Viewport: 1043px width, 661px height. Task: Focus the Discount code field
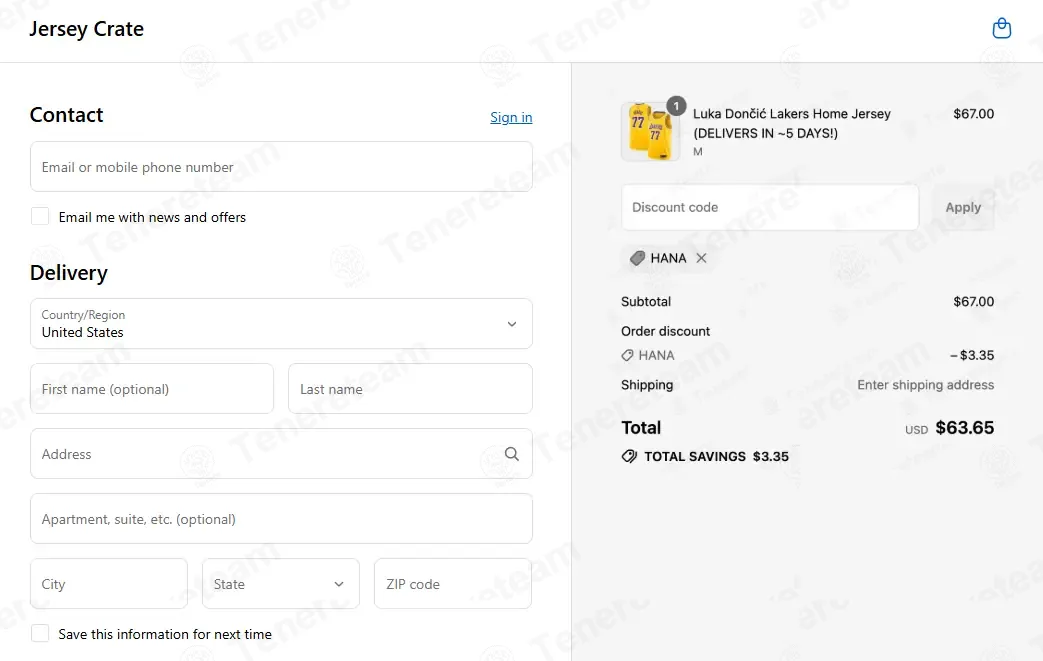[x=770, y=207]
